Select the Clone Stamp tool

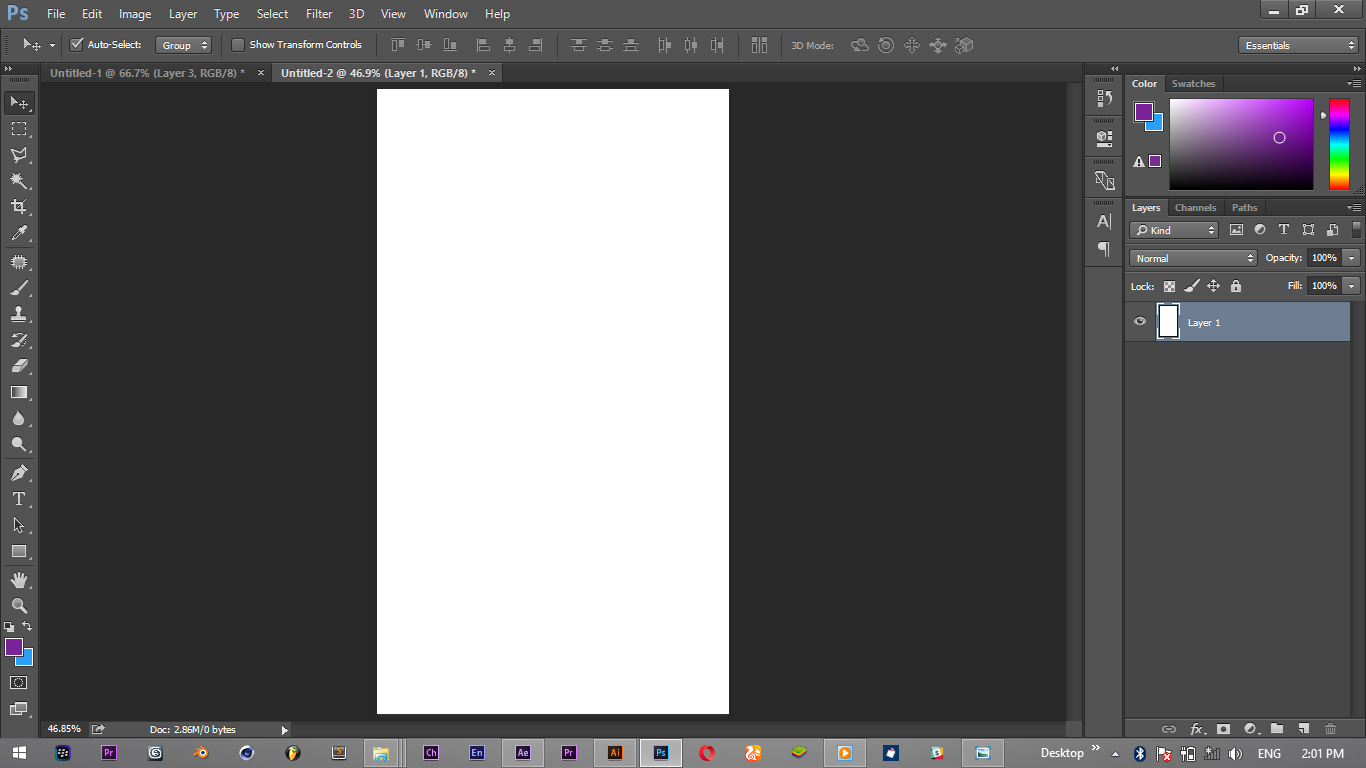pyautogui.click(x=19, y=314)
